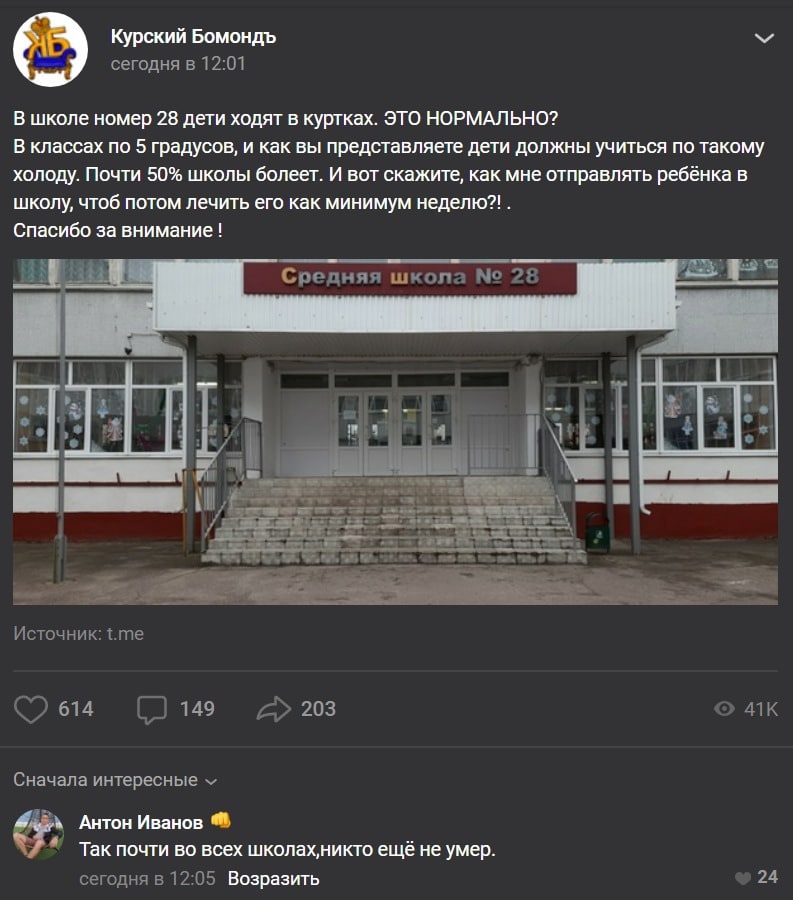
Task: Open the school № 28 photo
Action: (395, 432)
